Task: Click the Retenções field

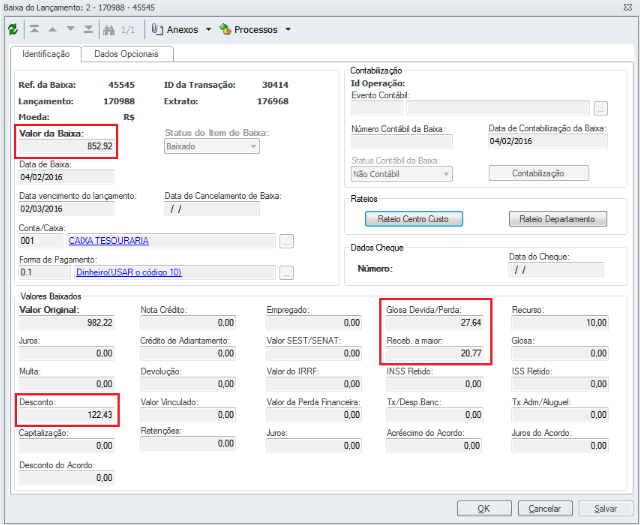Action: point(188,444)
